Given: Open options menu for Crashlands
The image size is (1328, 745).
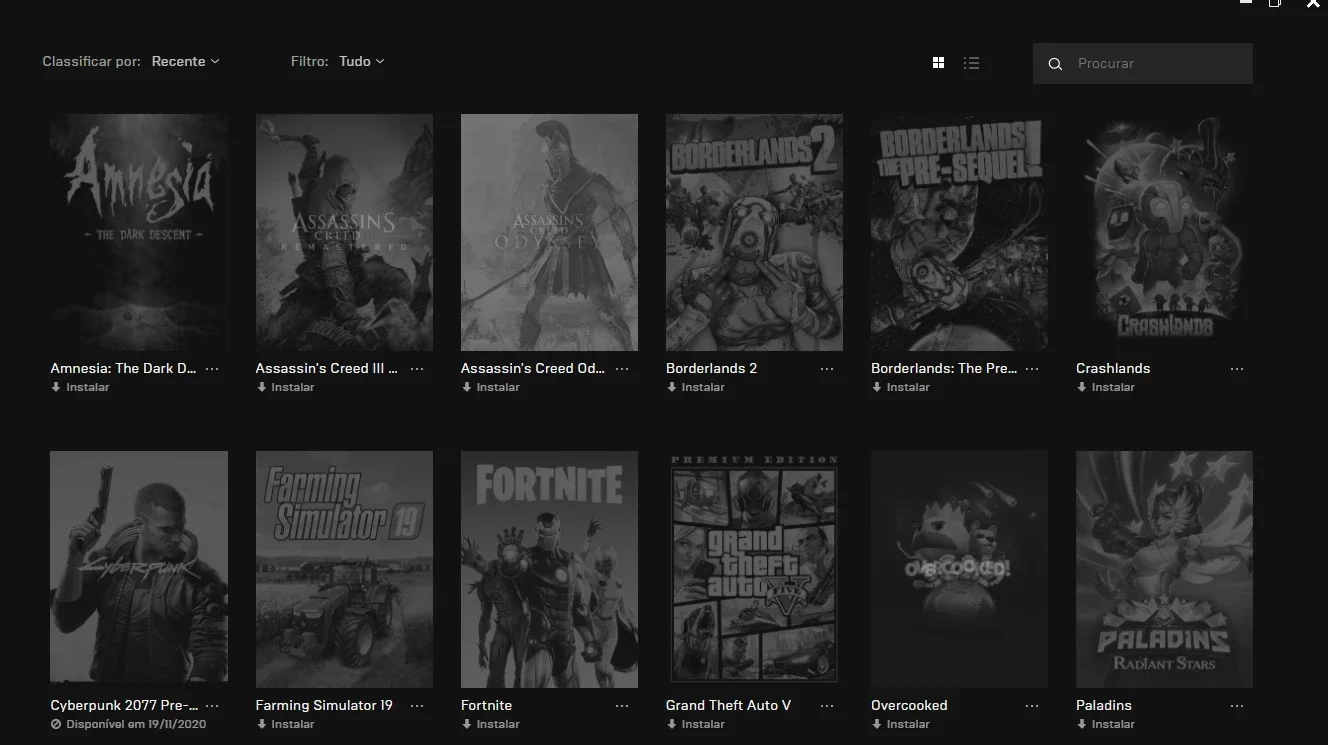Looking at the screenshot, I should pyautogui.click(x=1237, y=369).
